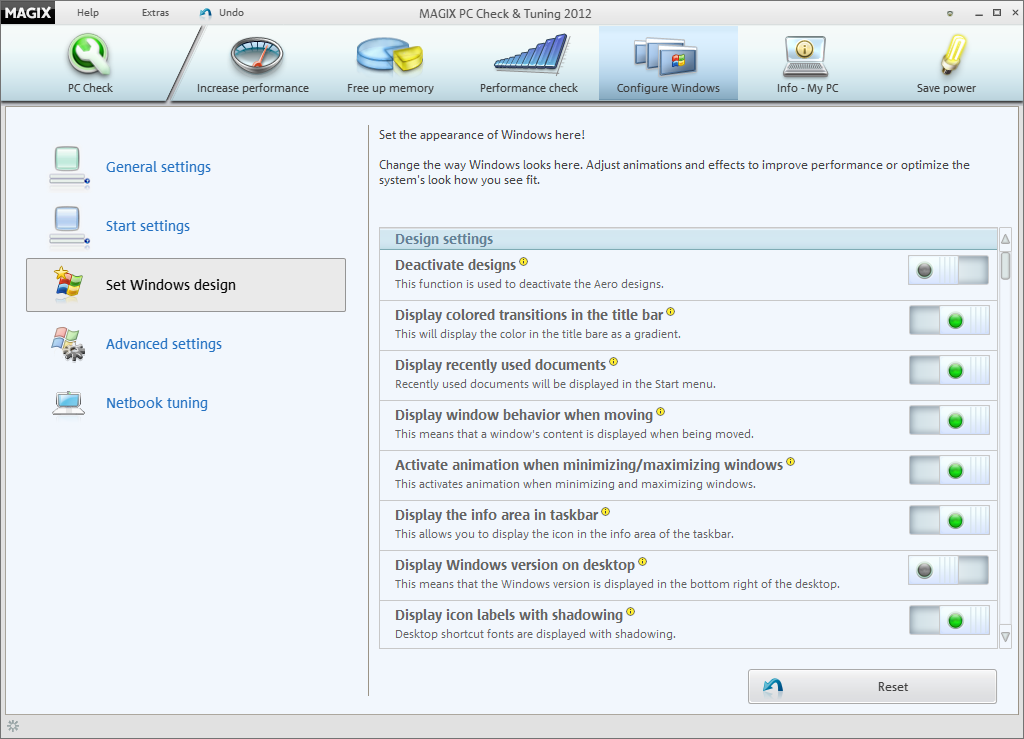Open Netbook tuning
The width and height of the screenshot is (1024, 739).
157,403
